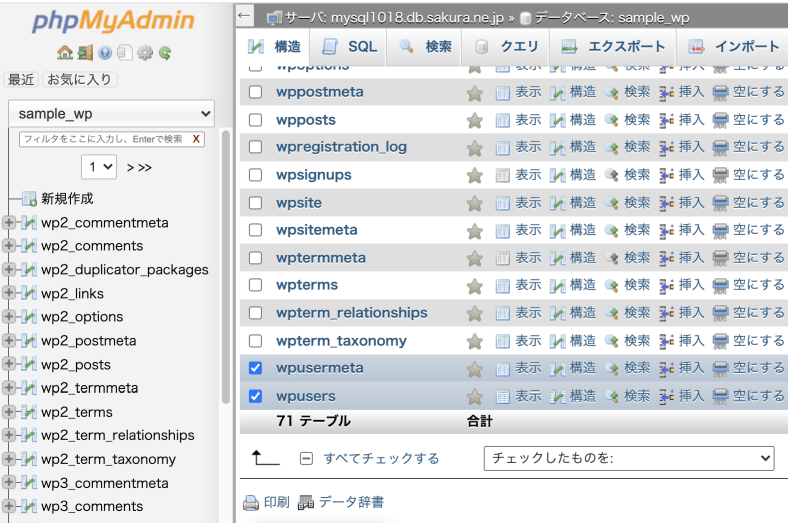The height and width of the screenshot is (523, 788).
Task: Select the wpsite table checkbox
Action: (255, 202)
